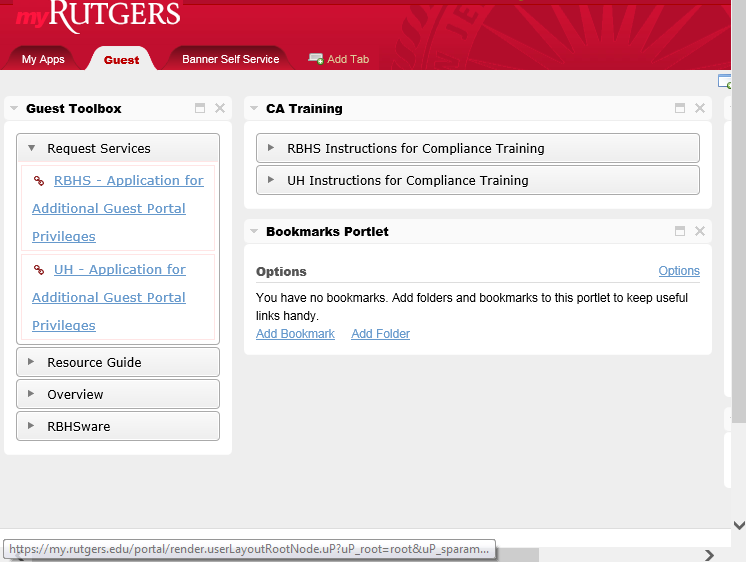Click the add-portlet icon below the banner

pyautogui.click(x=724, y=81)
